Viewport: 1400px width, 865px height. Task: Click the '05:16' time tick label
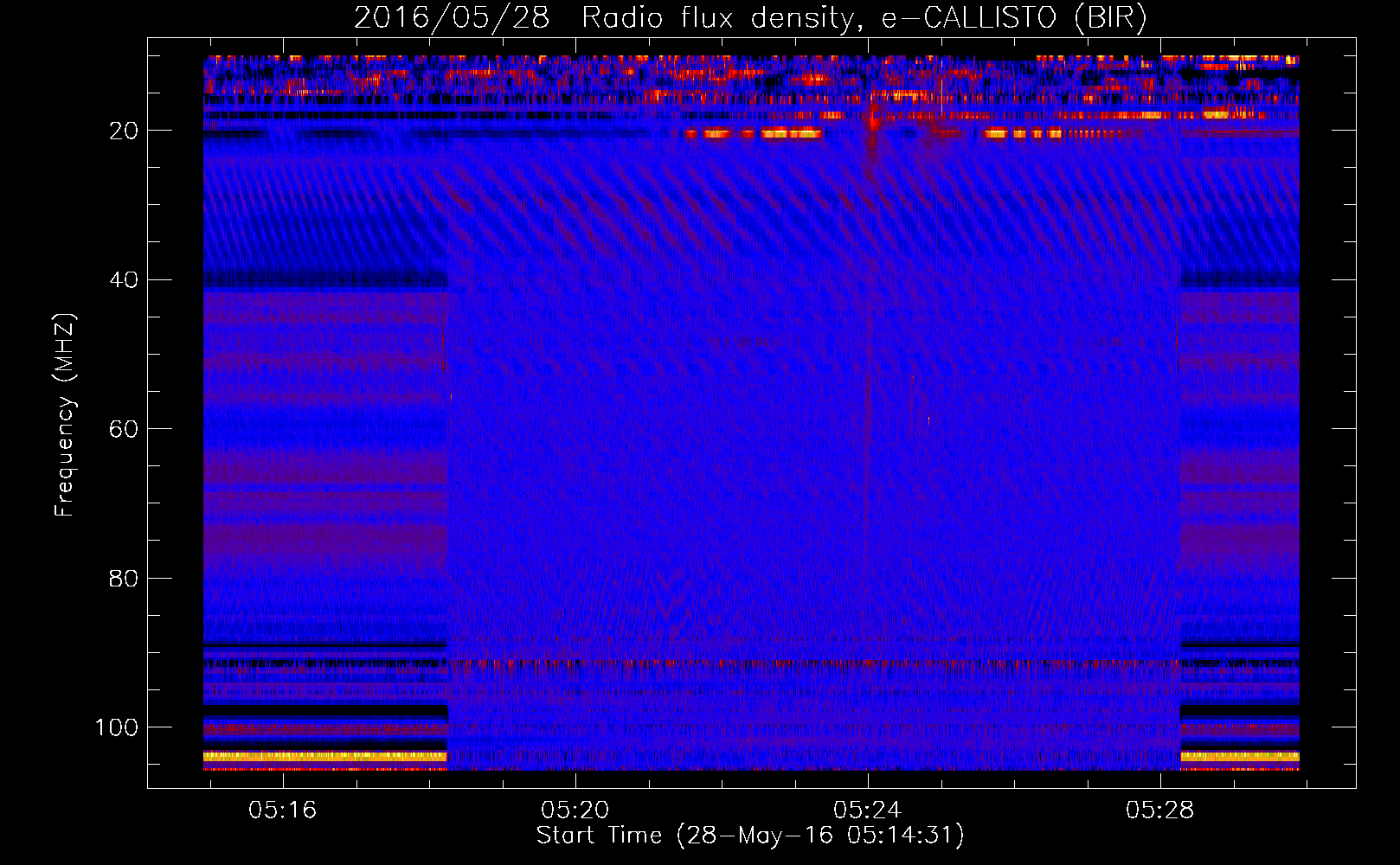tap(282, 811)
